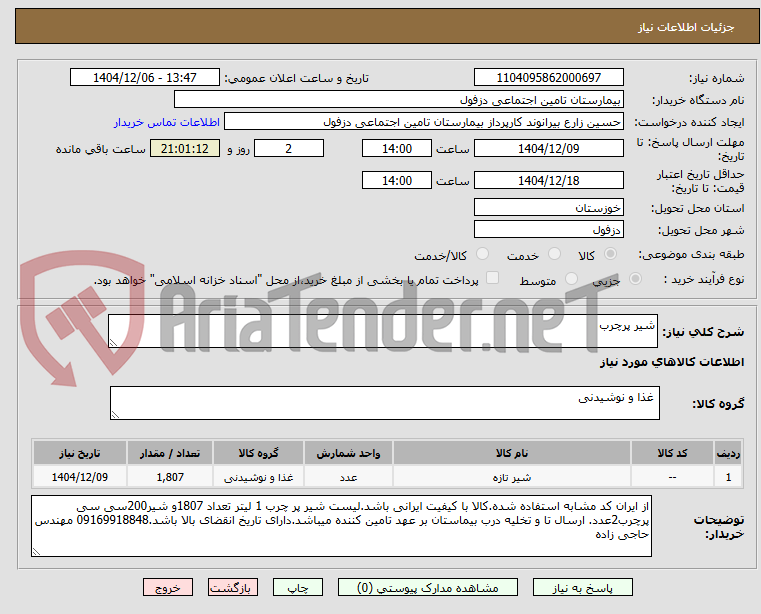The width and height of the screenshot is (761, 614).
Task: Click the ایجاد کننده درخواست field
Action: pyautogui.click(x=423, y=122)
